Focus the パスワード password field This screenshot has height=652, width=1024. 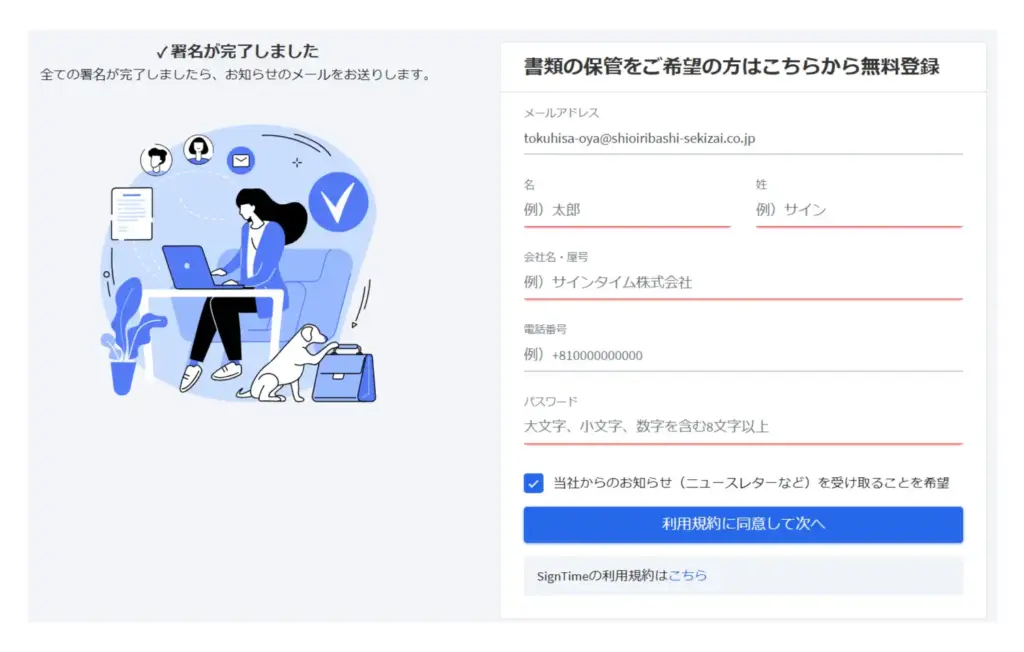click(x=743, y=427)
